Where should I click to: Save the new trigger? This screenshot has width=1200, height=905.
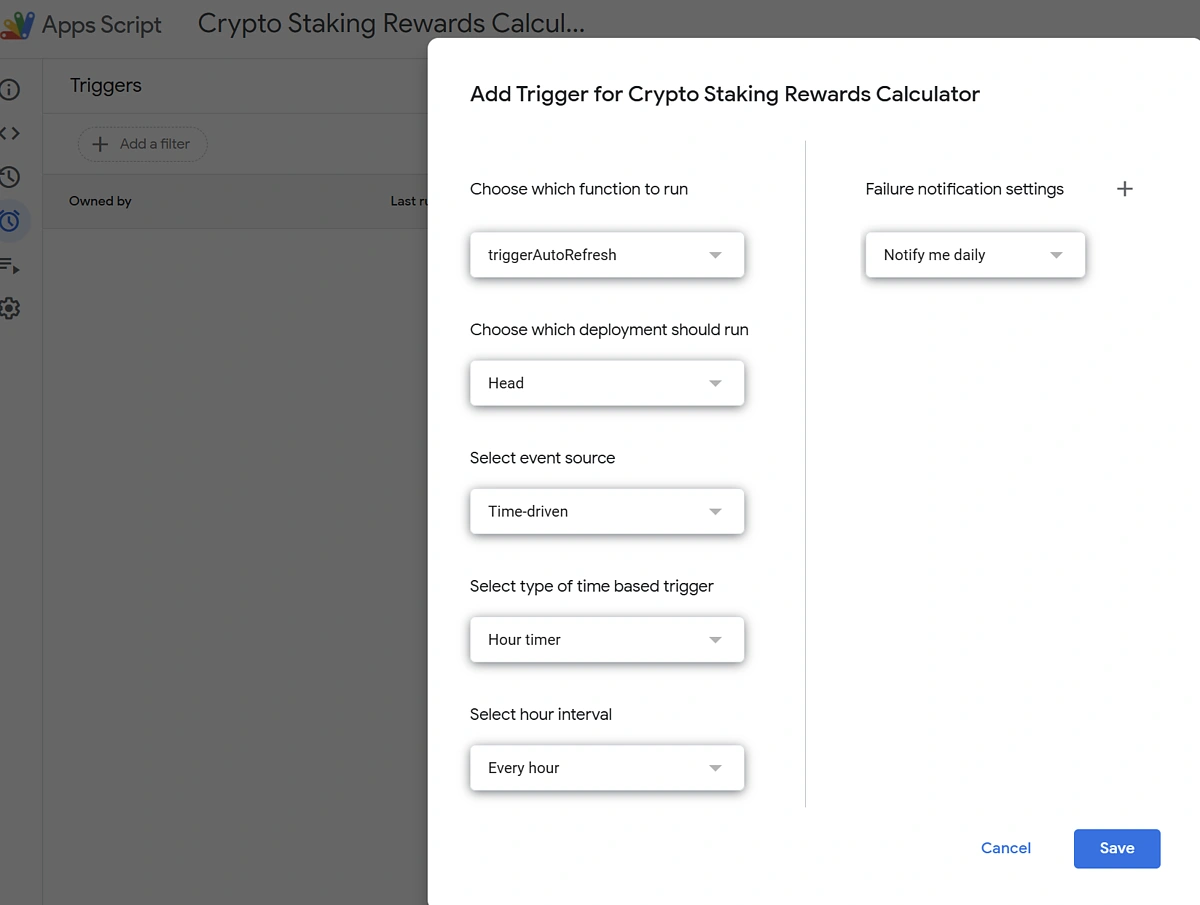tap(1116, 848)
